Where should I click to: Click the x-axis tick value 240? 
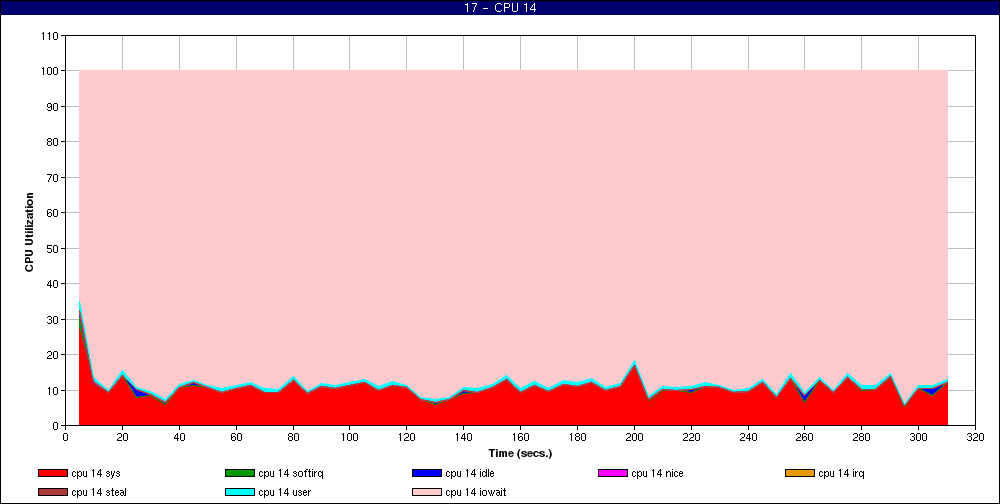[748, 437]
